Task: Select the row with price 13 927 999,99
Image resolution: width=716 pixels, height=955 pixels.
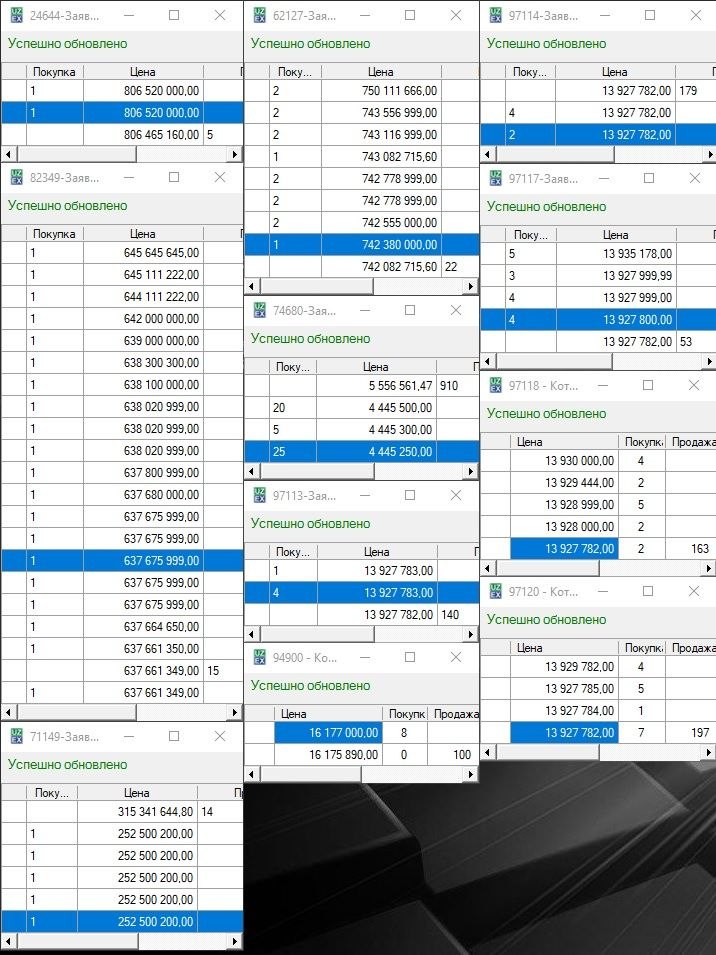Action: tap(598, 276)
